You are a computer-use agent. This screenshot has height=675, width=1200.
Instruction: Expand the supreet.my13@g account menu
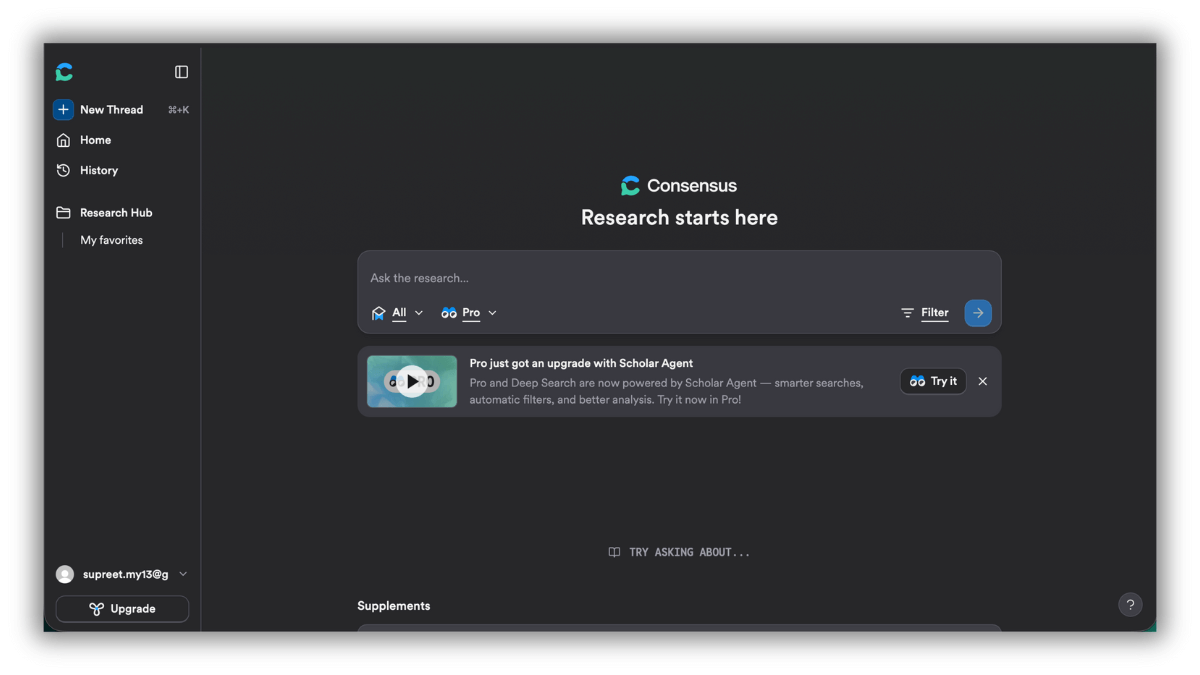[122, 574]
